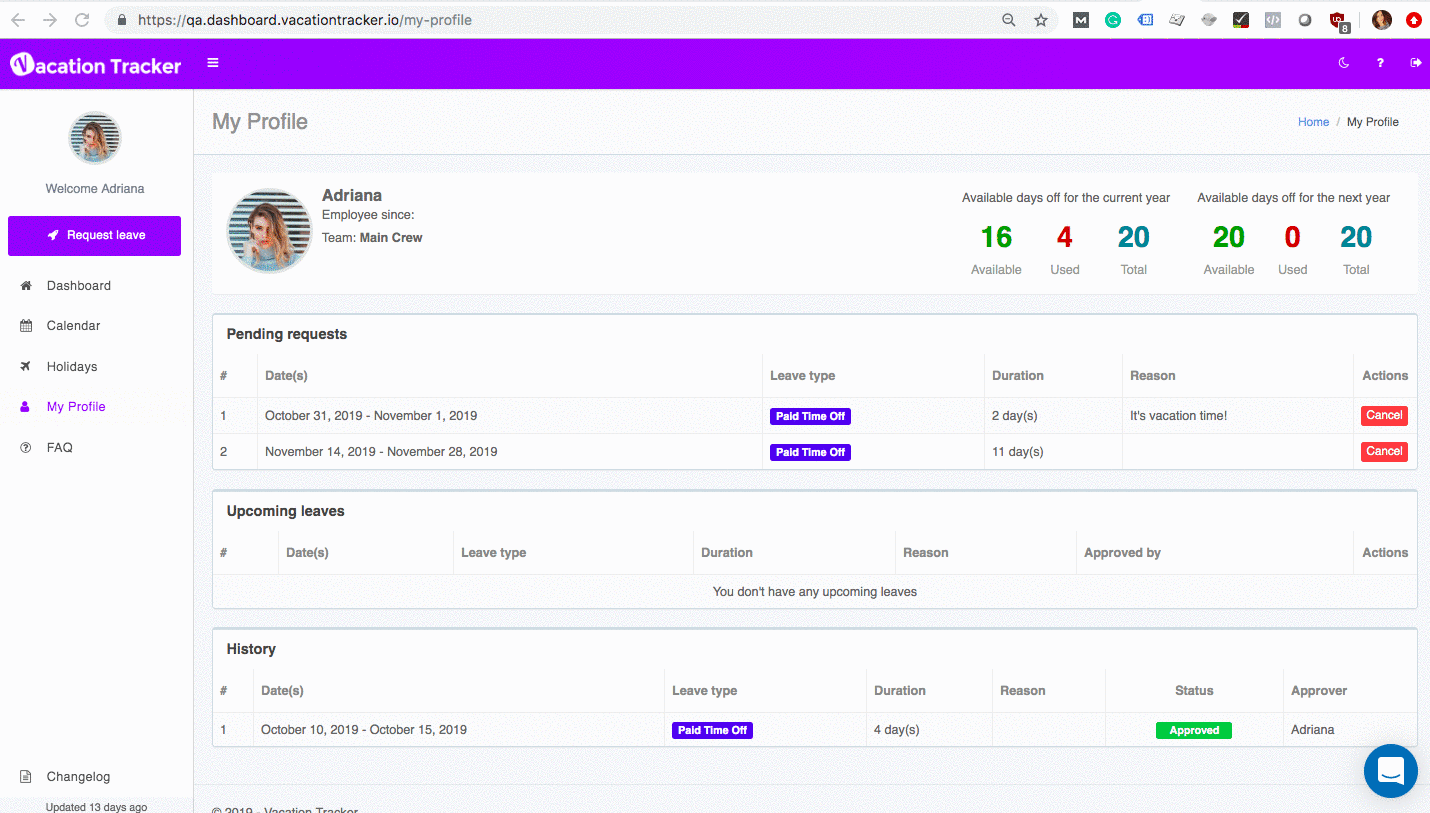Image resolution: width=1430 pixels, height=813 pixels.
Task: Bookmark this page with the star icon
Action: (1041, 20)
